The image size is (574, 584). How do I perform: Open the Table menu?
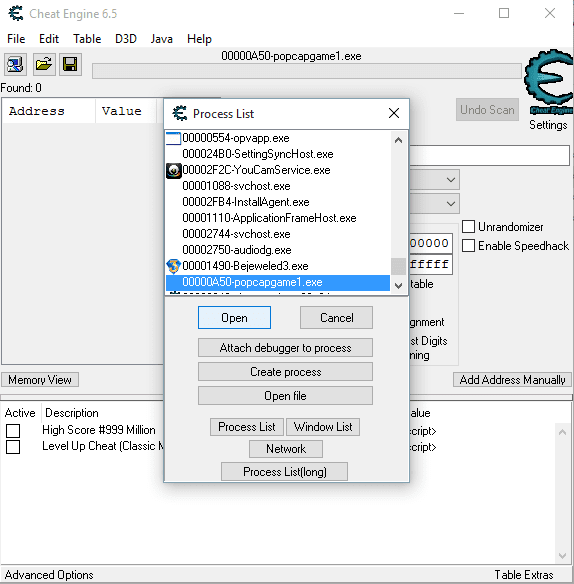coord(87,39)
